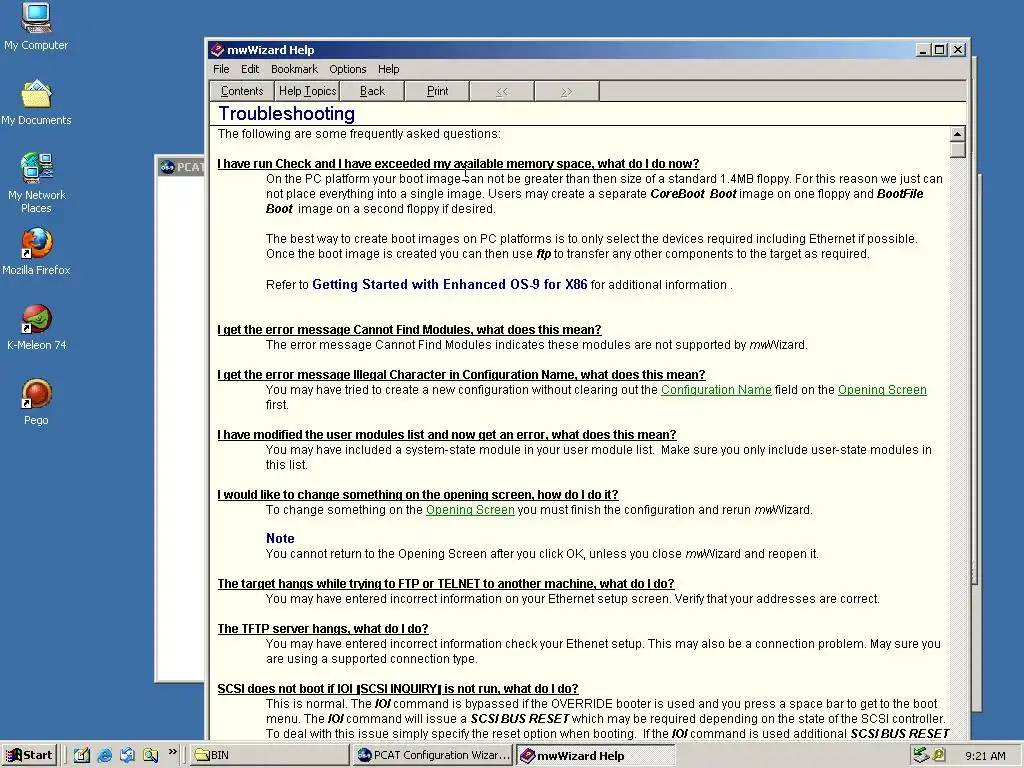Click the target hangs FTP or TELNET question
Viewport: 1024px width, 768px height.
click(x=446, y=584)
